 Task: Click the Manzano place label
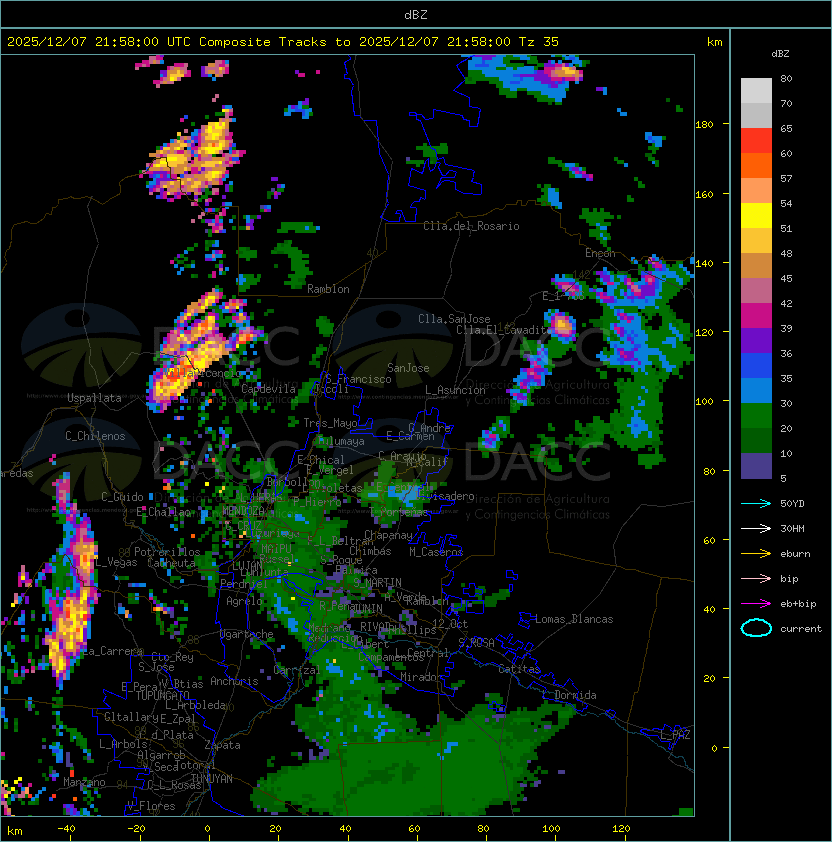84,782
